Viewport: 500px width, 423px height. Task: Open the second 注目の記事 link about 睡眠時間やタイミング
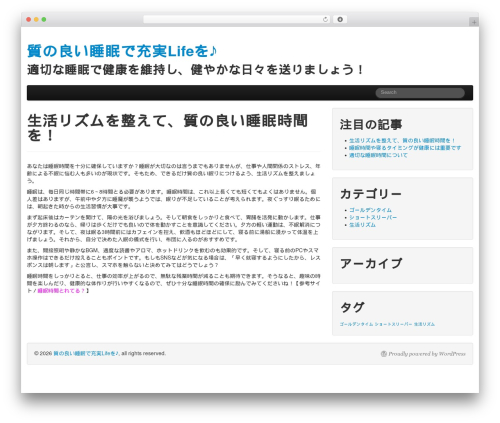[x=405, y=148]
